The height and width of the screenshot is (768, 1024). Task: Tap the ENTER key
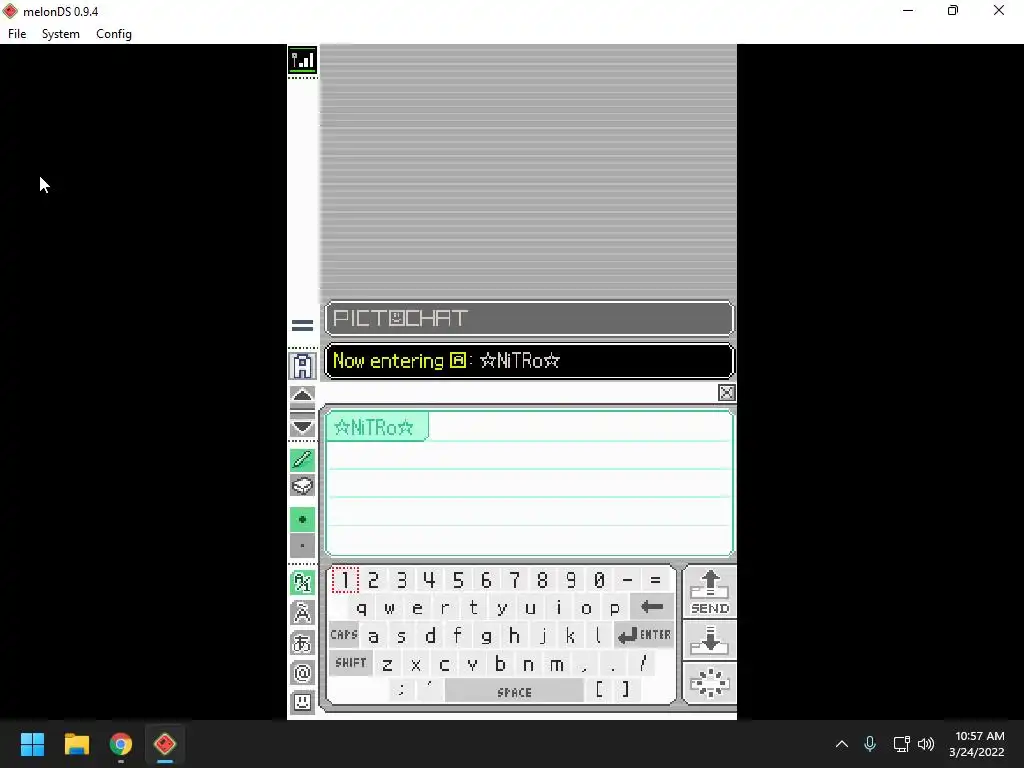[x=644, y=635]
